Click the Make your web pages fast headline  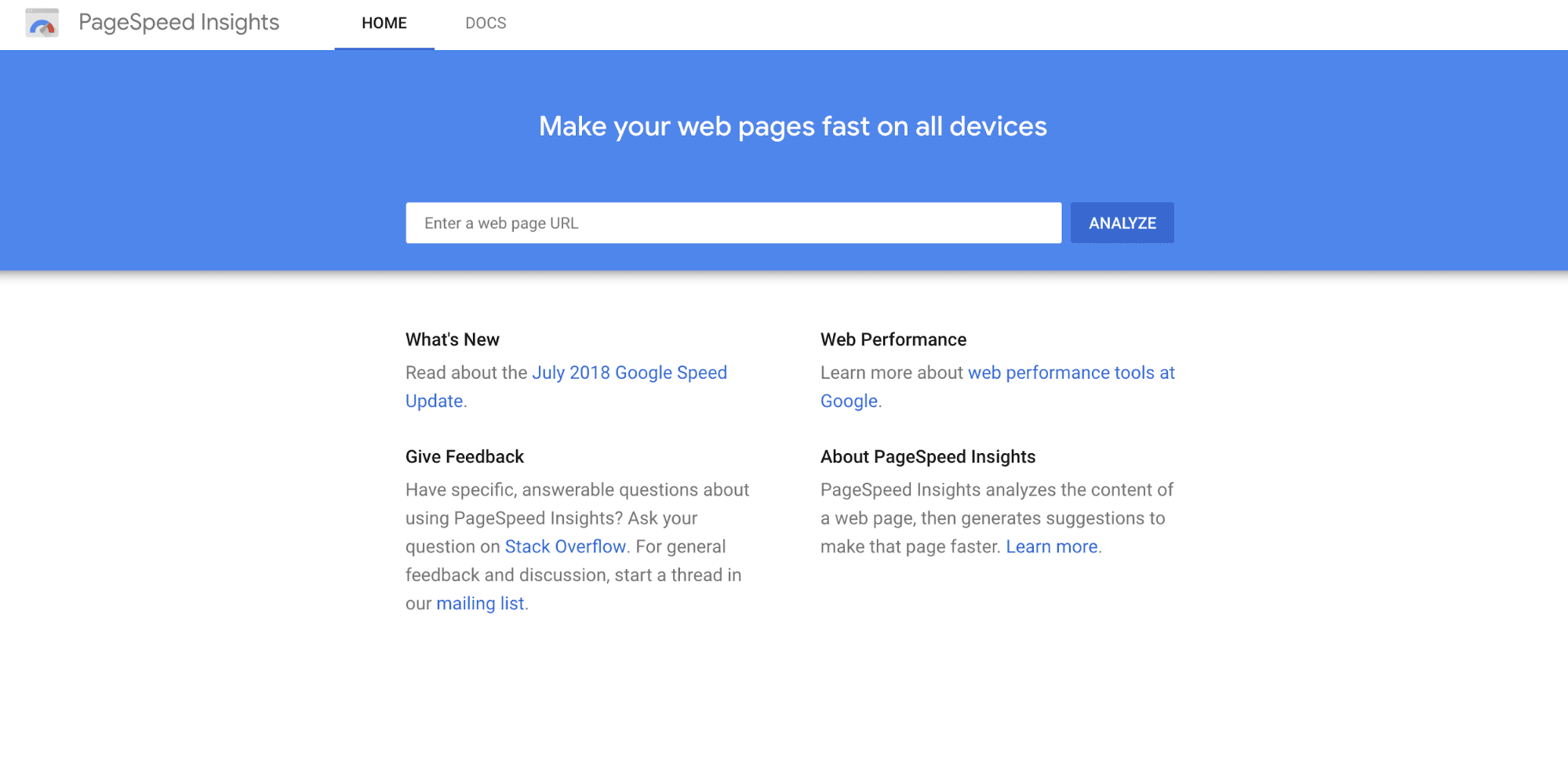[792, 127]
